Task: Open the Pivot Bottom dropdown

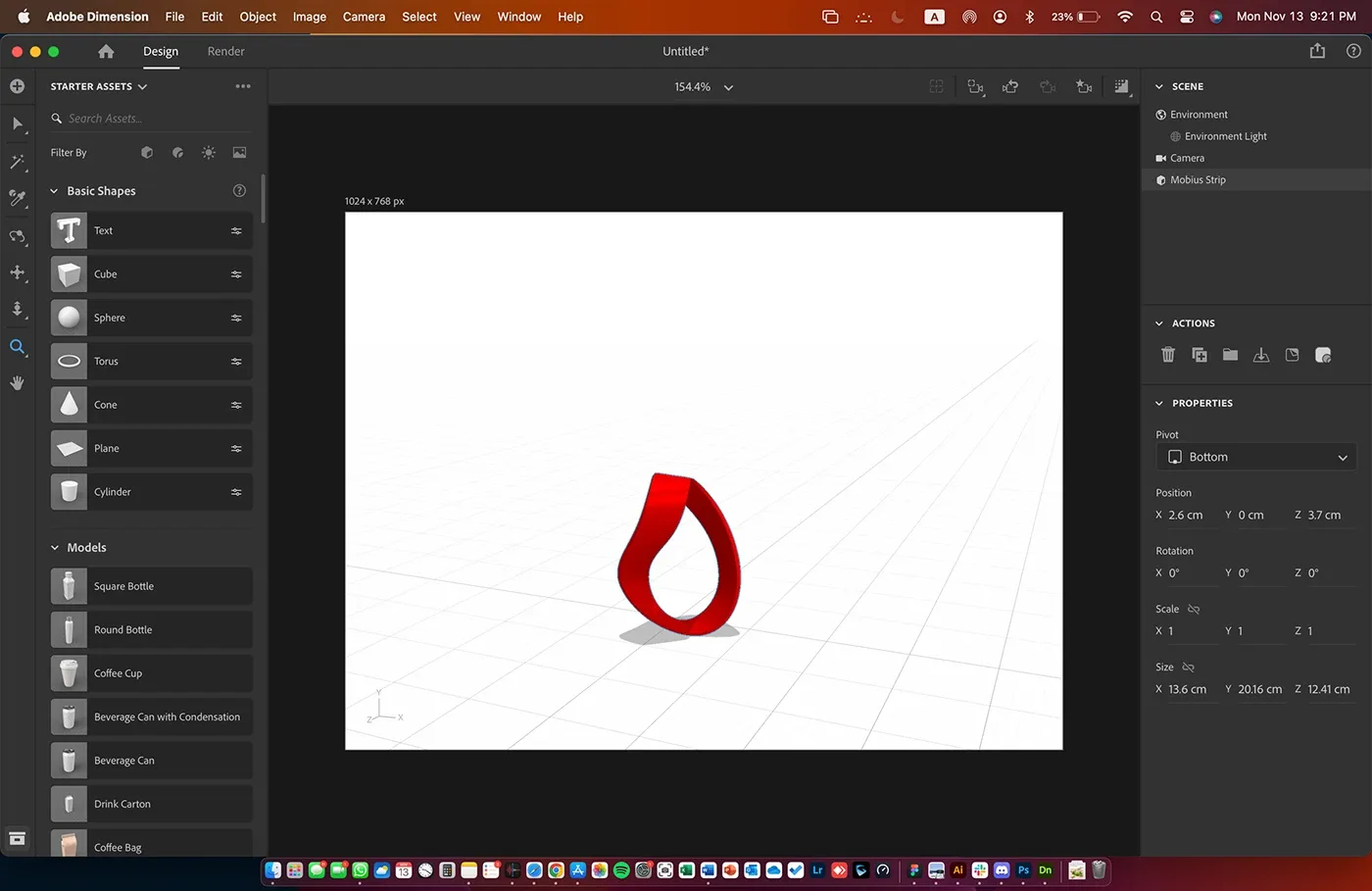Action: [1256, 457]
